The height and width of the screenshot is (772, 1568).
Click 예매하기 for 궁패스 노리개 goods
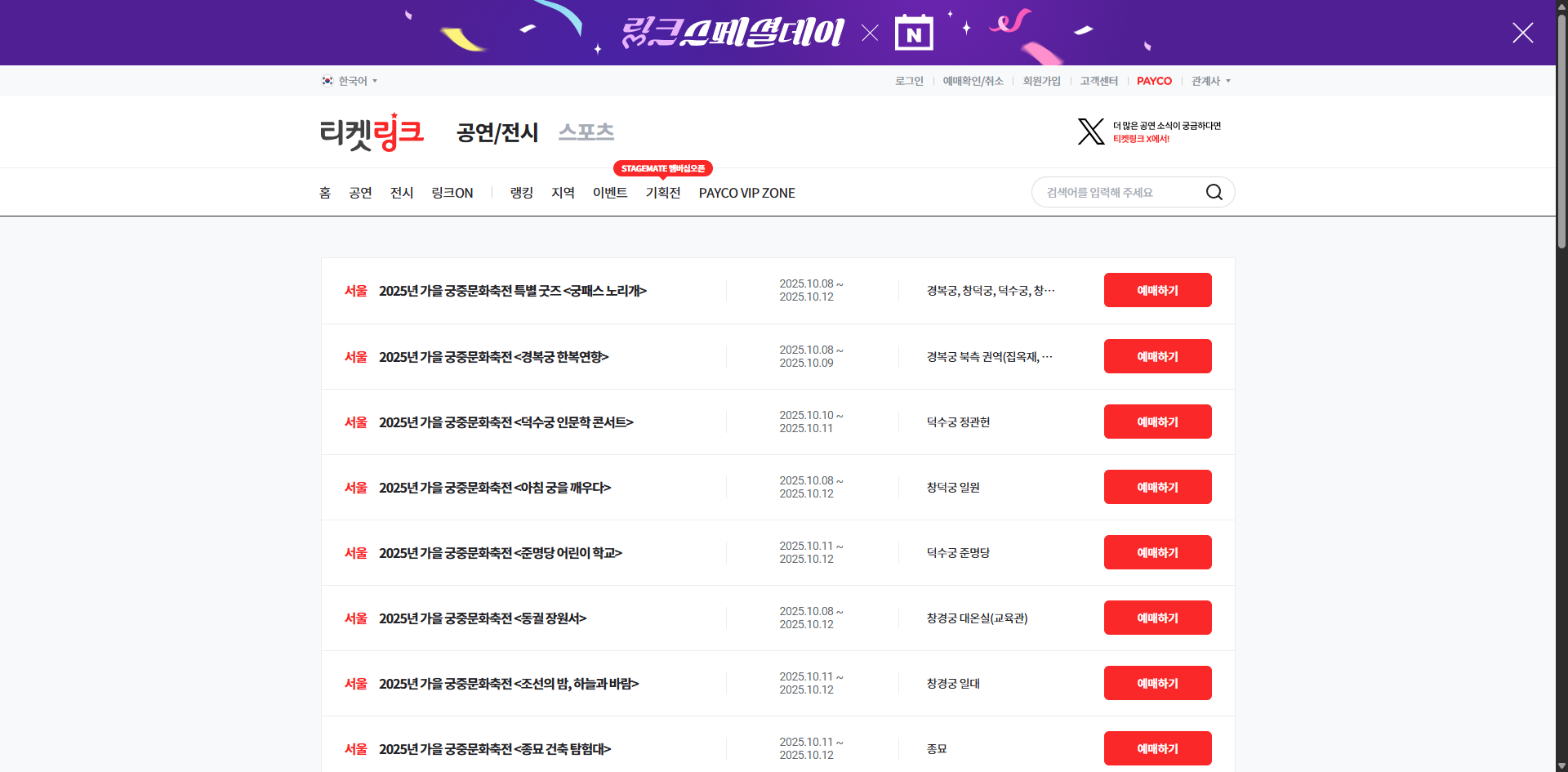[1157, 291]
